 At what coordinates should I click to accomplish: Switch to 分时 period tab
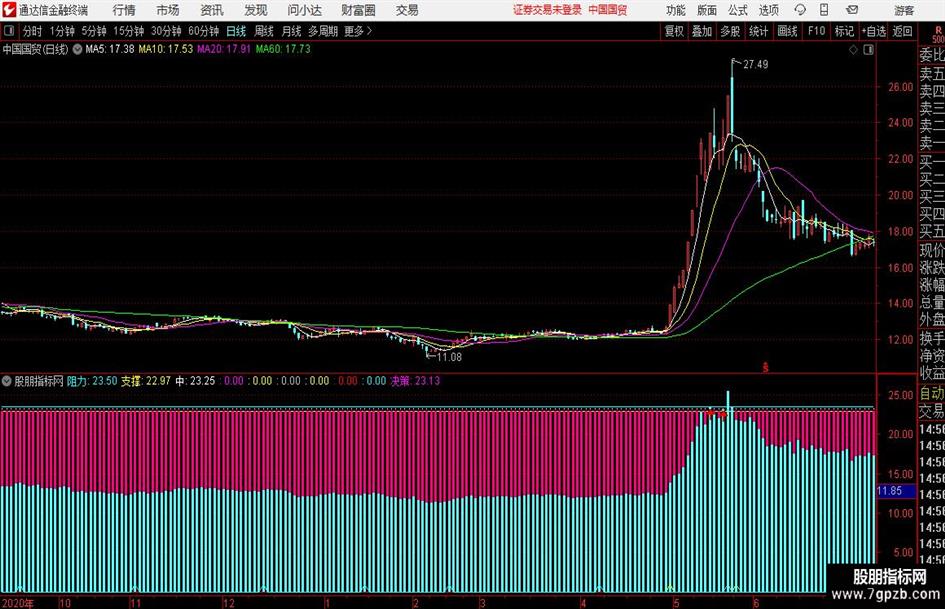coord(33,31)
